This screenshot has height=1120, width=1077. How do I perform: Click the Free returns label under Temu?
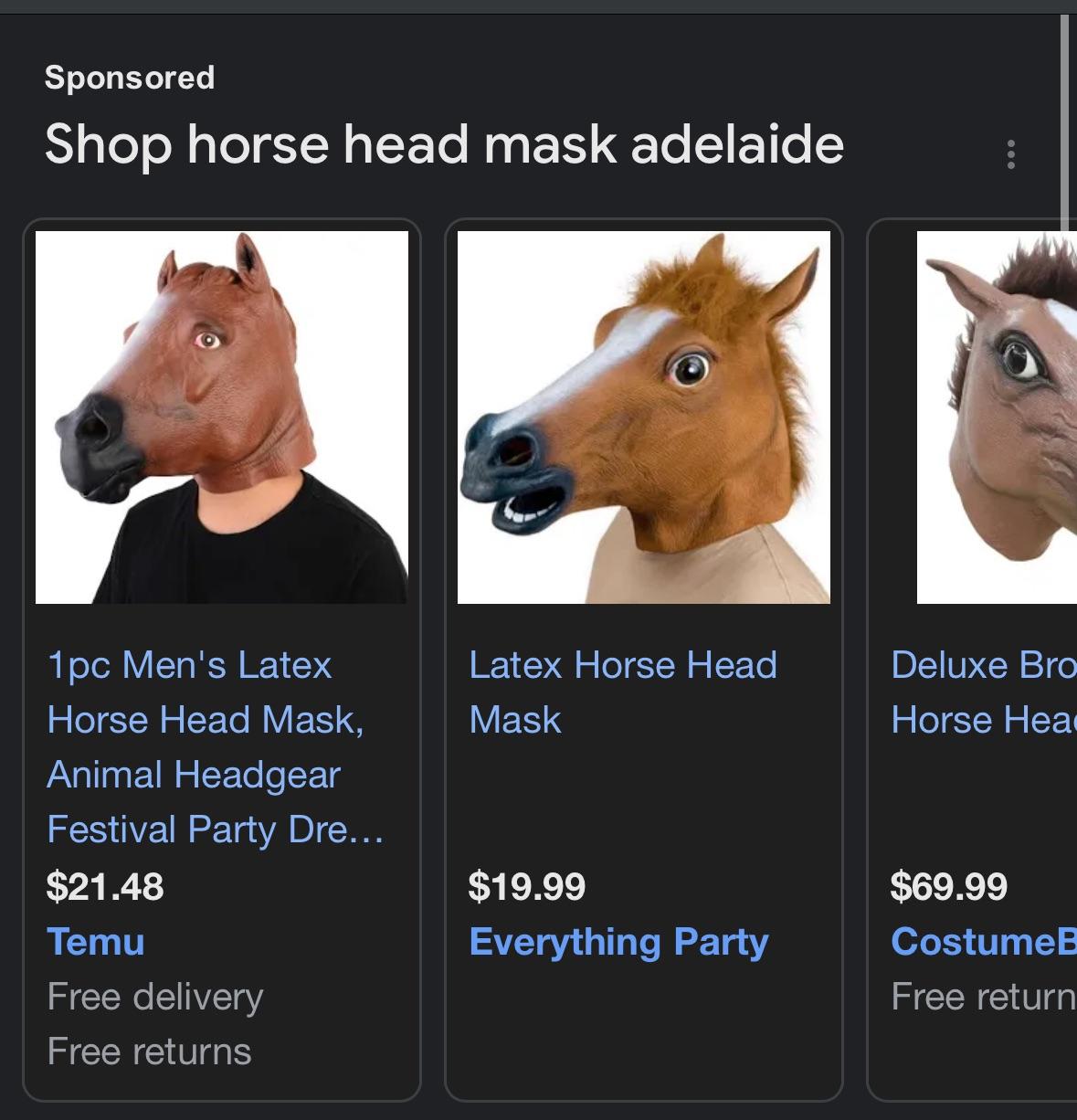149,1051
